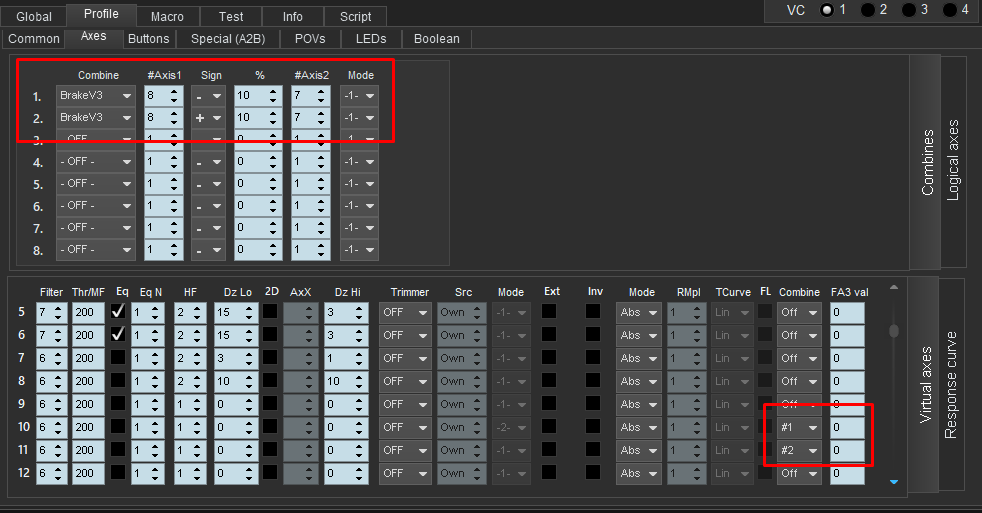This screenshot has height=513, width=982.
Task: Open virtual axis 10 Combine dropdown
Action: tap(800, 428)
